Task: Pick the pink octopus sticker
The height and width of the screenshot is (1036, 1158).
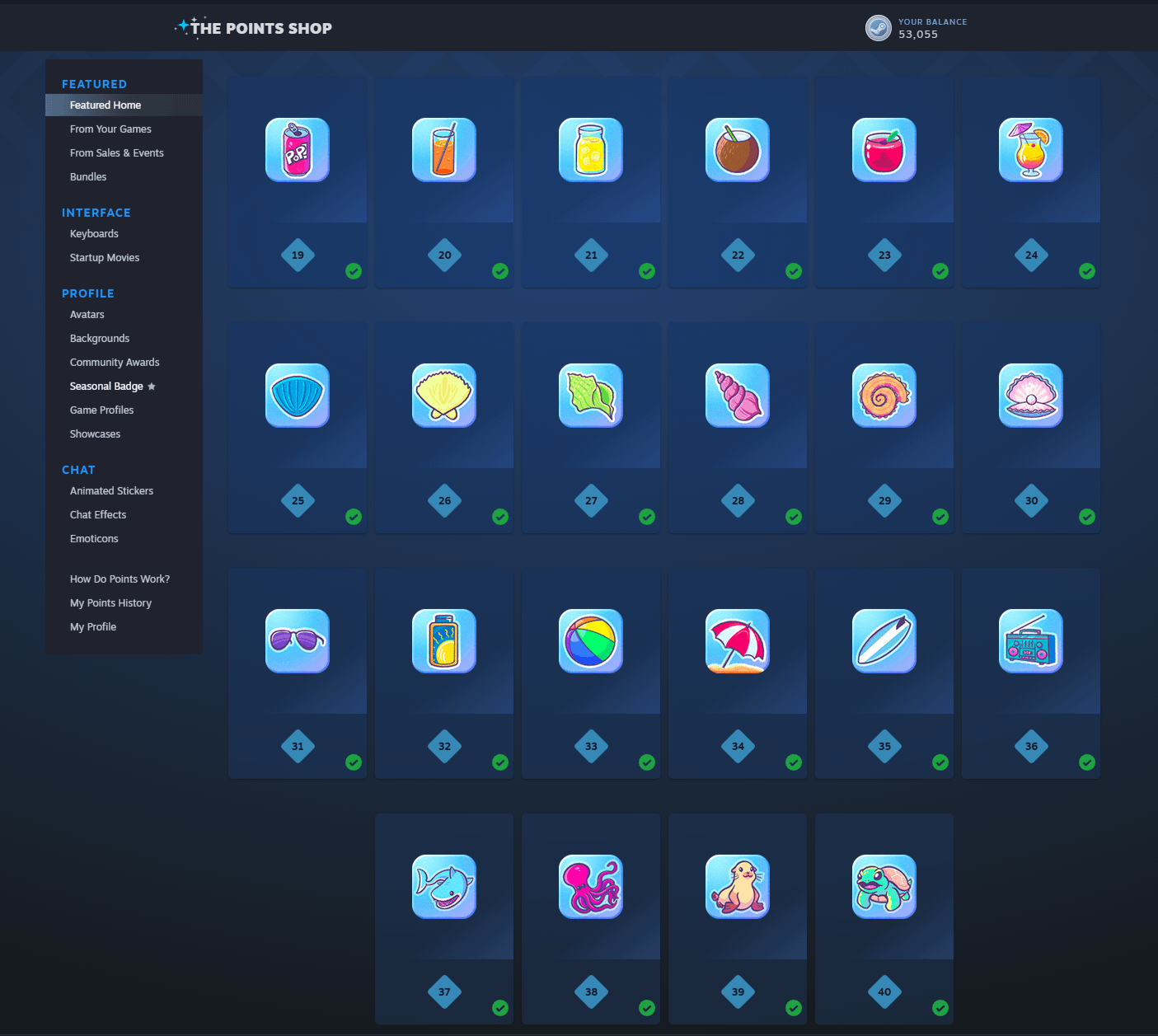Action: 590,887
